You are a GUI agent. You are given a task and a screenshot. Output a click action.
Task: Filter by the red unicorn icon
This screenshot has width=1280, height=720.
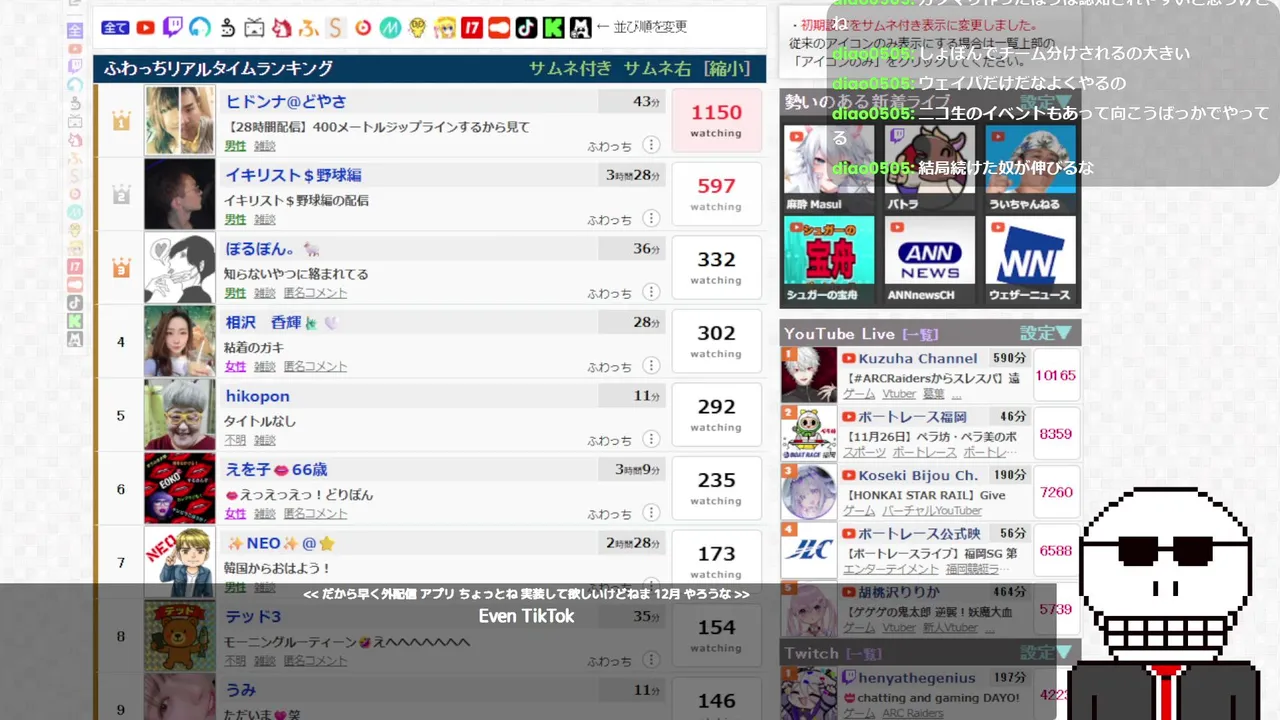click(x=282, y=28)
